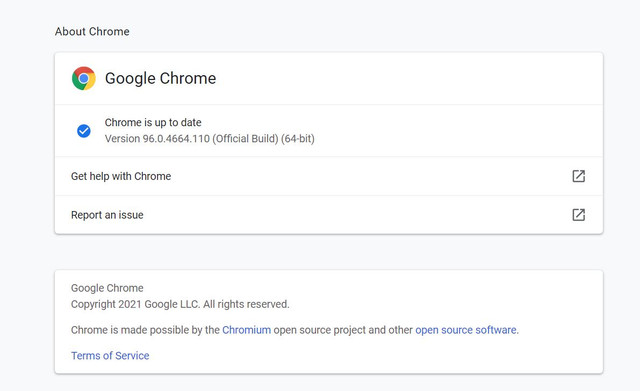Select the About Chrome heading
The image size is (640, 391).
pos(92,31)
